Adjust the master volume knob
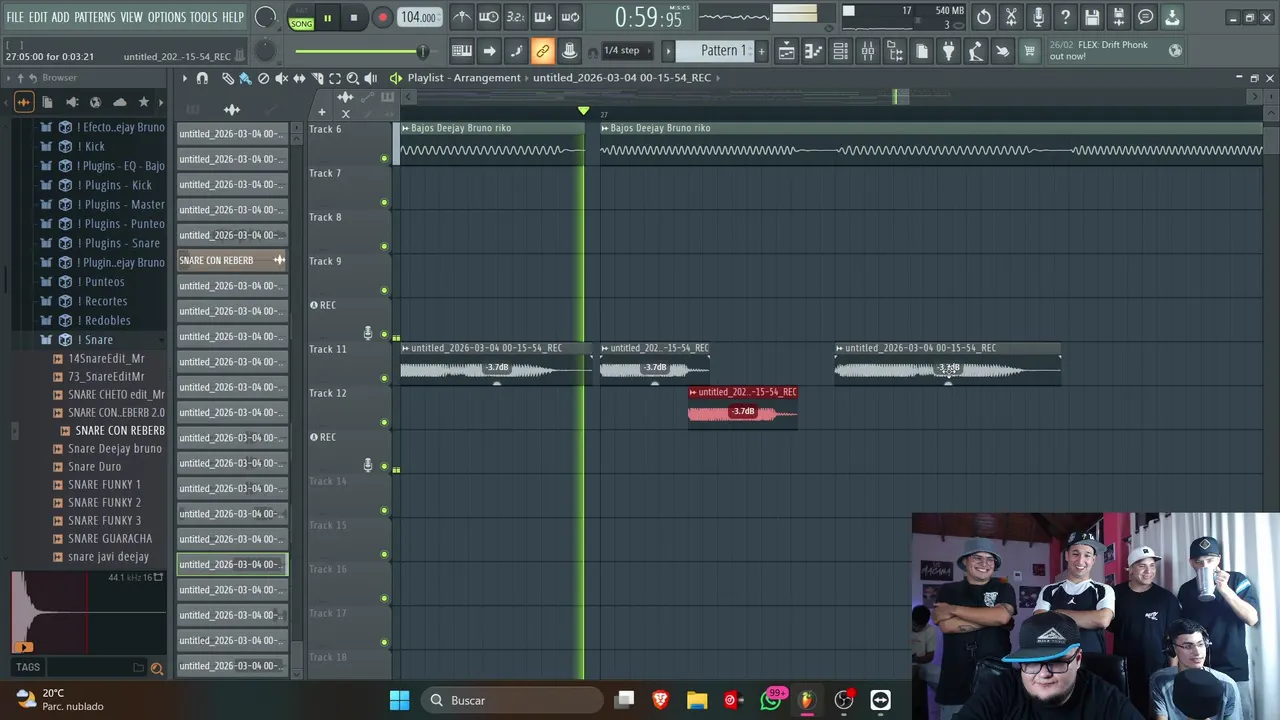The width and height of the screenshot is (1280, 720). 266,17
